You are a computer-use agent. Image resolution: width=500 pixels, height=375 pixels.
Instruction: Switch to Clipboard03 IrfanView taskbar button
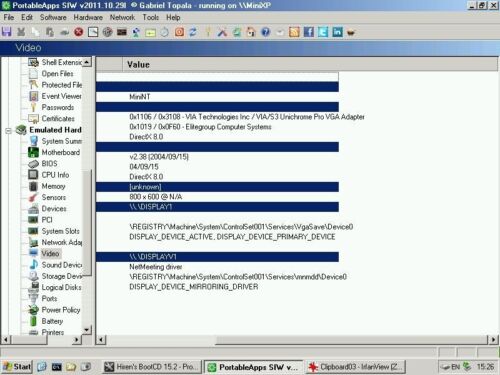[x=355, y=367]
